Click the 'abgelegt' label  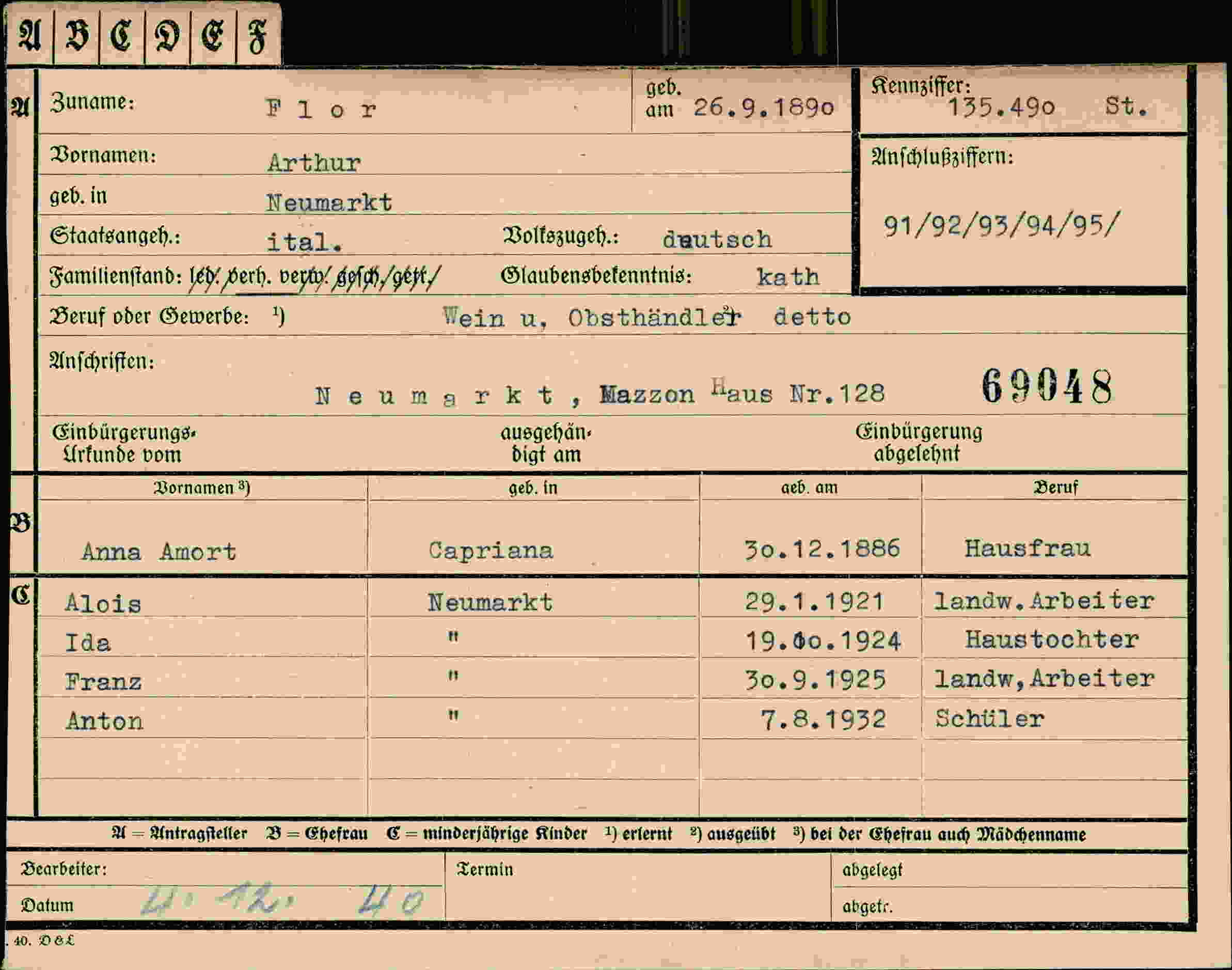pos(872,870)
